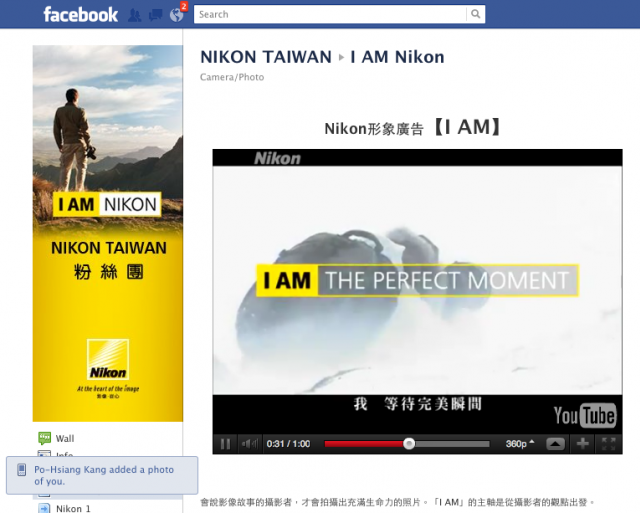Click the Wall speech-bubble icon
Viewport: 640px width, 513px height.
[x=44, y=438]
